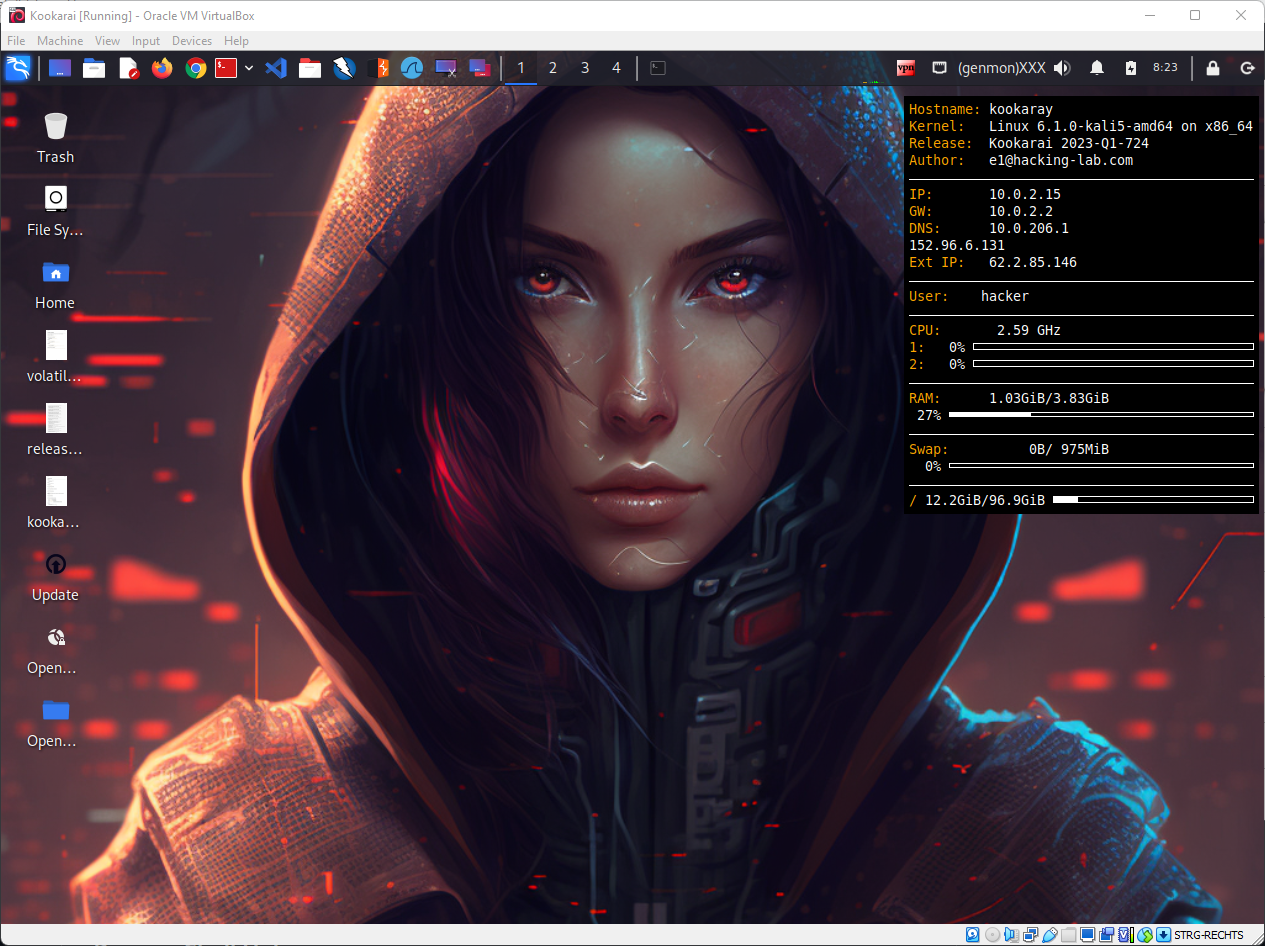Click the Hostname kookaray line
This screenshot has width=1265, height=946.
tap(981, 109)
